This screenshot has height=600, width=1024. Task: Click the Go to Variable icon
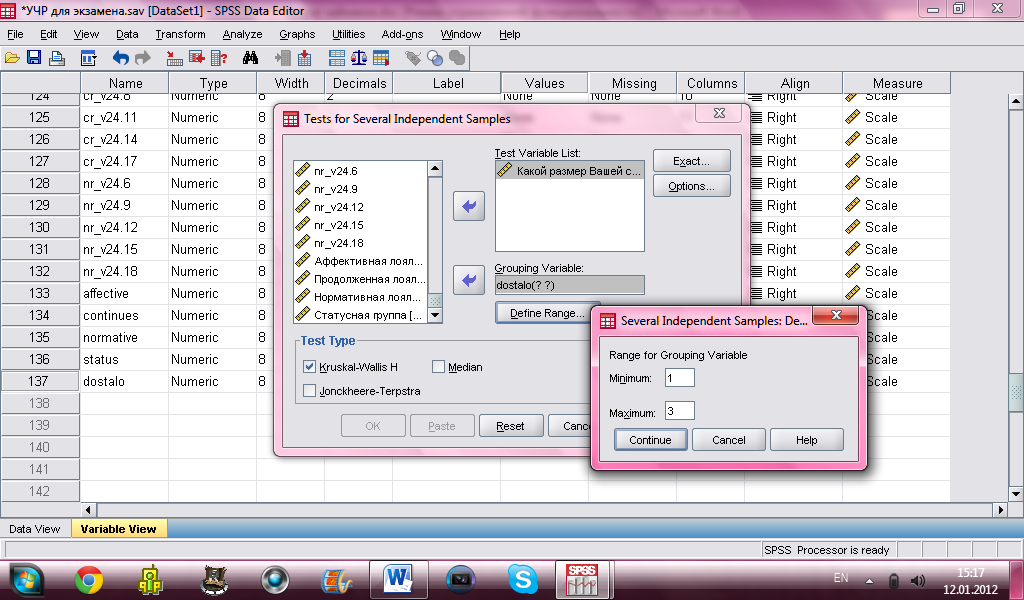197,58
